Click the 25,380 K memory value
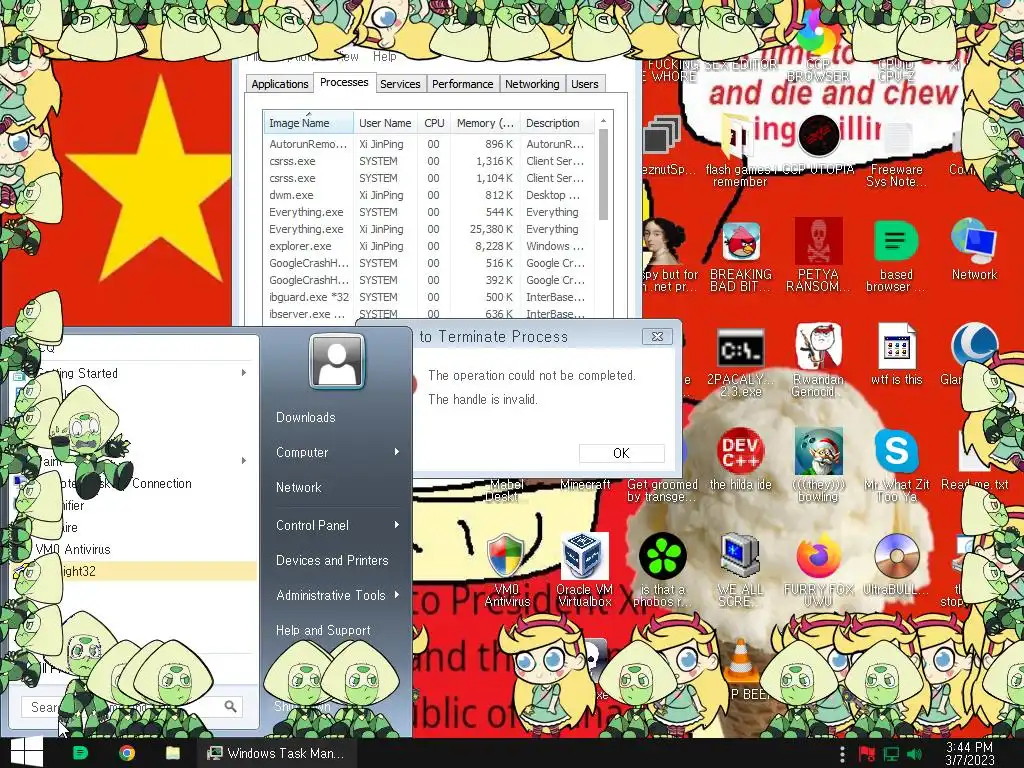 [491, 229]
